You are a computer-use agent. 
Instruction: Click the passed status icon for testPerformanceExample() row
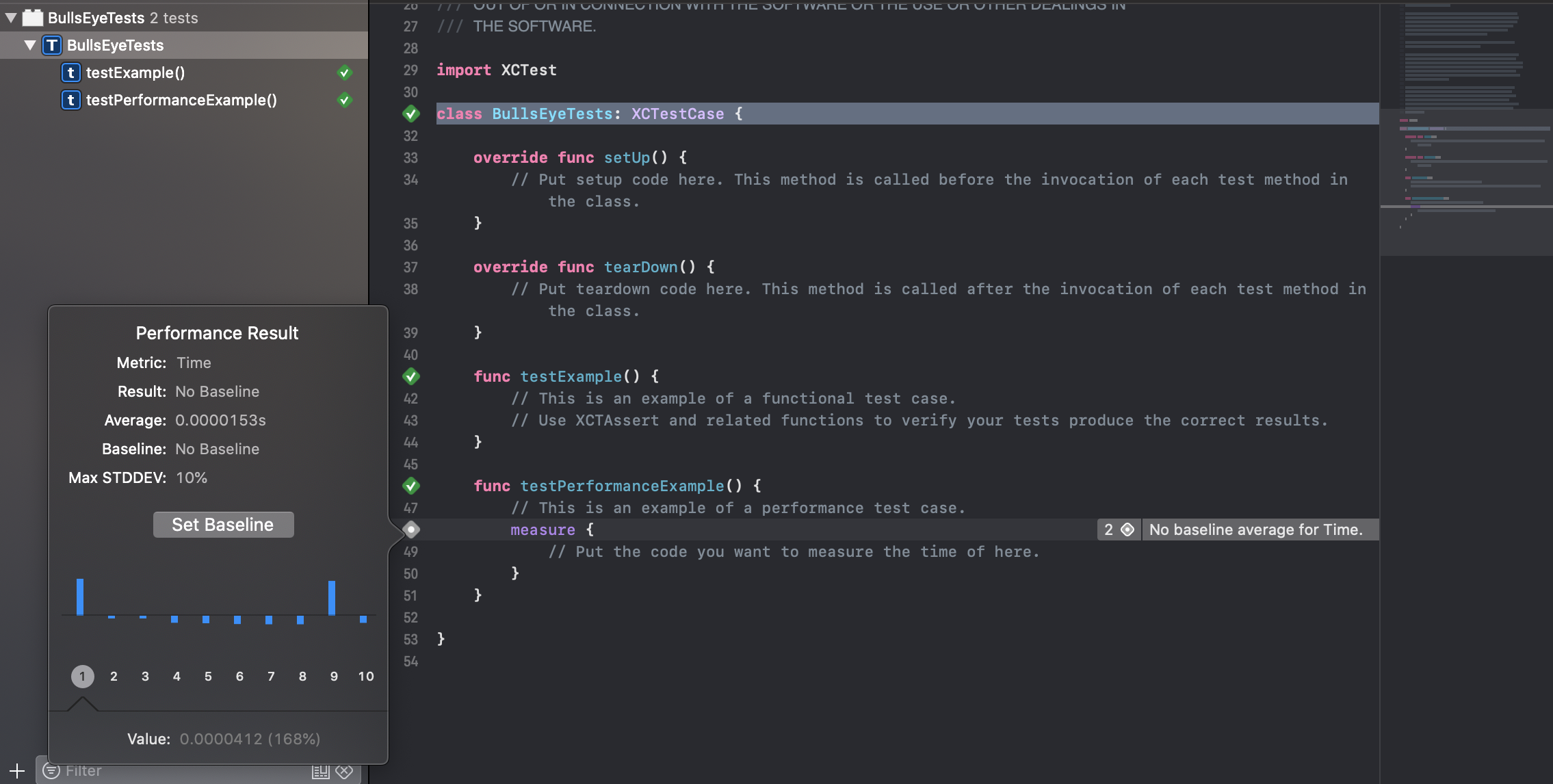click(x=345, y=100)
